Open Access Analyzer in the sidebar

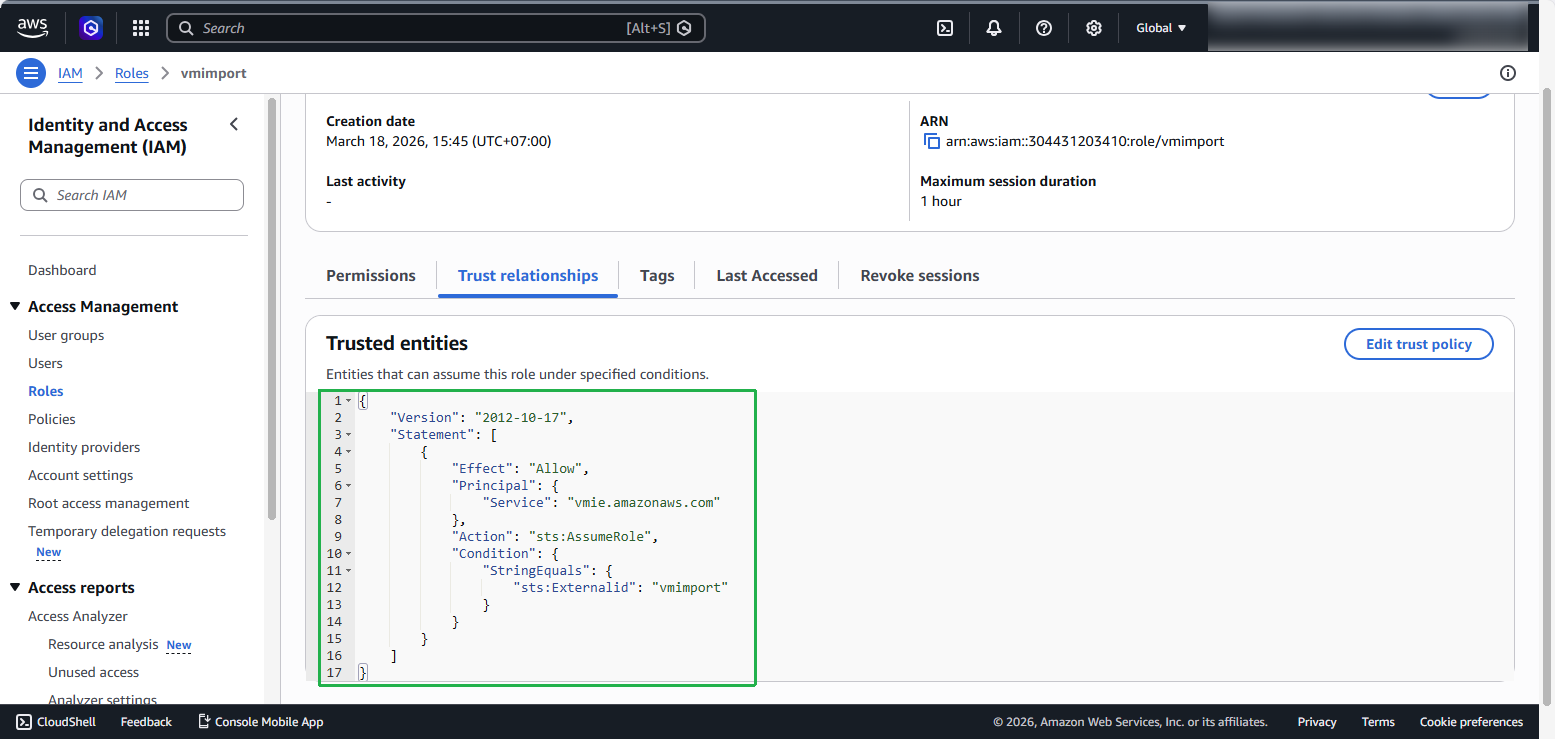[78, 616]
